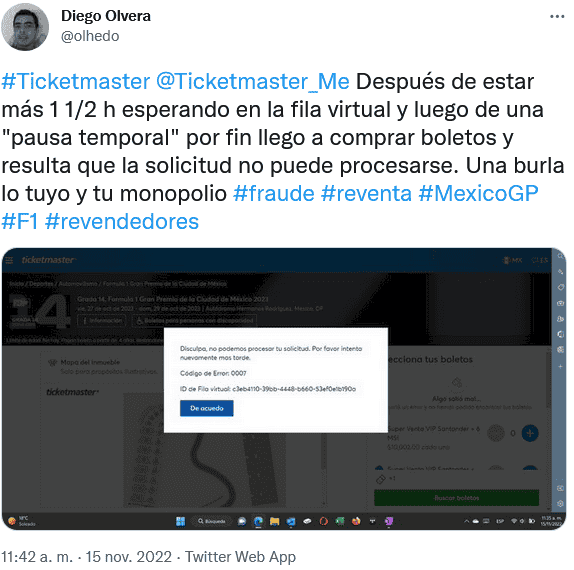Increase Super Venta VIP ticket quantity with plus
Viewport: 574px width, 570px height.
pos(530,433)
